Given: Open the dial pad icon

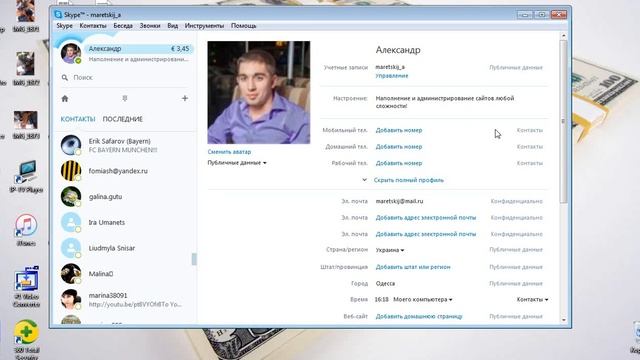Looking at the screenshot, I should pyautogui.click(x=125, y=98).
